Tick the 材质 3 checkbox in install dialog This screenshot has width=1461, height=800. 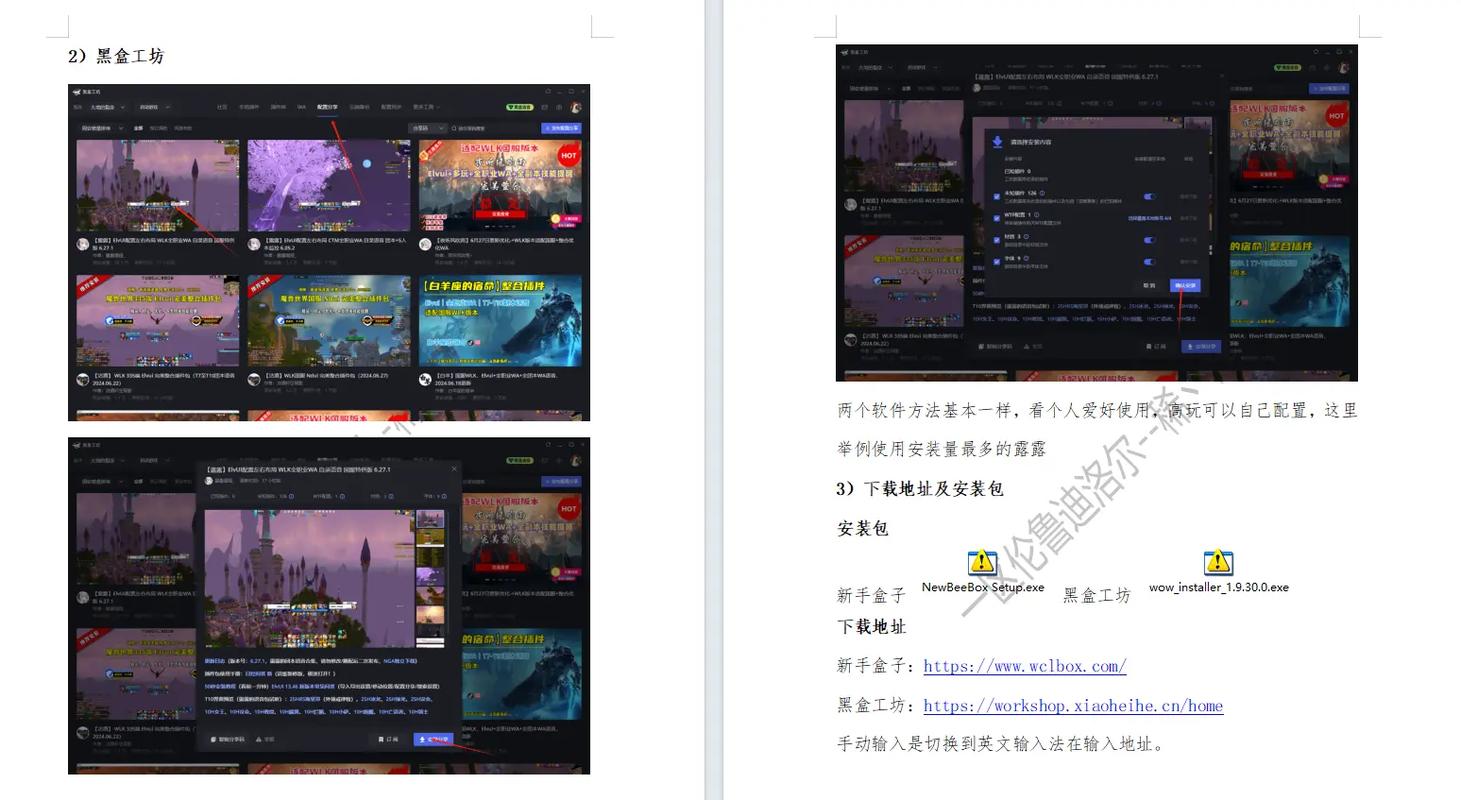tap(997, 240)
